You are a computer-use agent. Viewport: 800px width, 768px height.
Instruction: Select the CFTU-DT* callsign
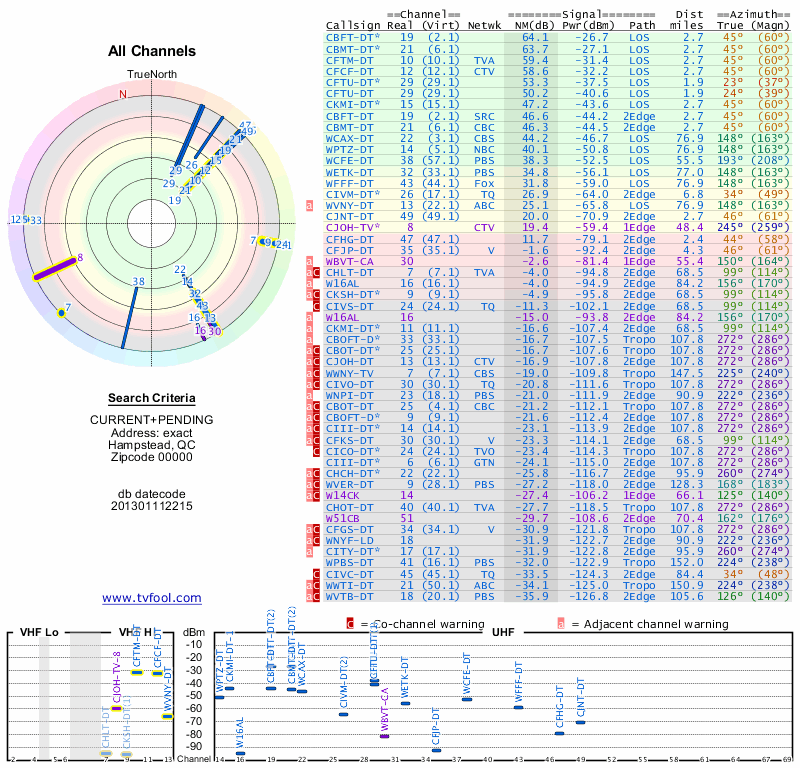(x=353, y=82)
